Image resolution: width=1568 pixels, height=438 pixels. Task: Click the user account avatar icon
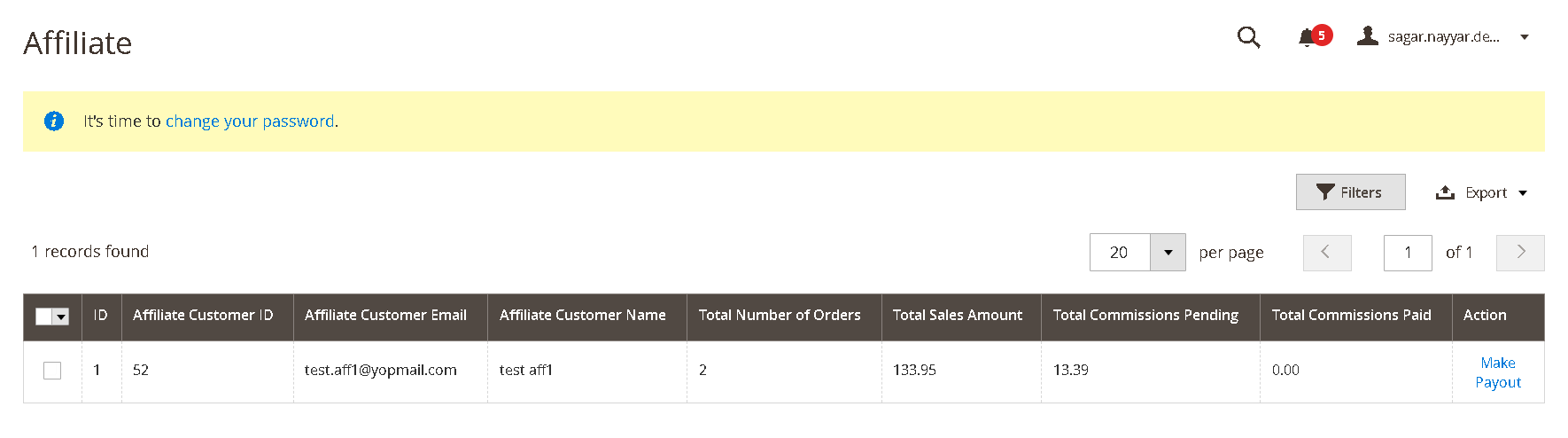pos(1368,36)
